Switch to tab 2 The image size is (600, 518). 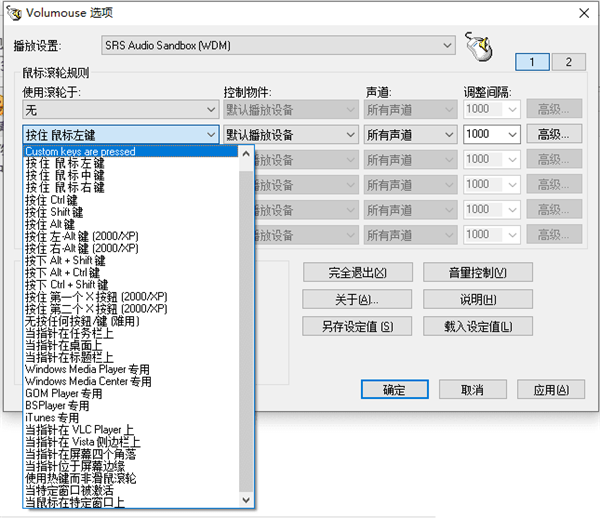click(568, 62)
